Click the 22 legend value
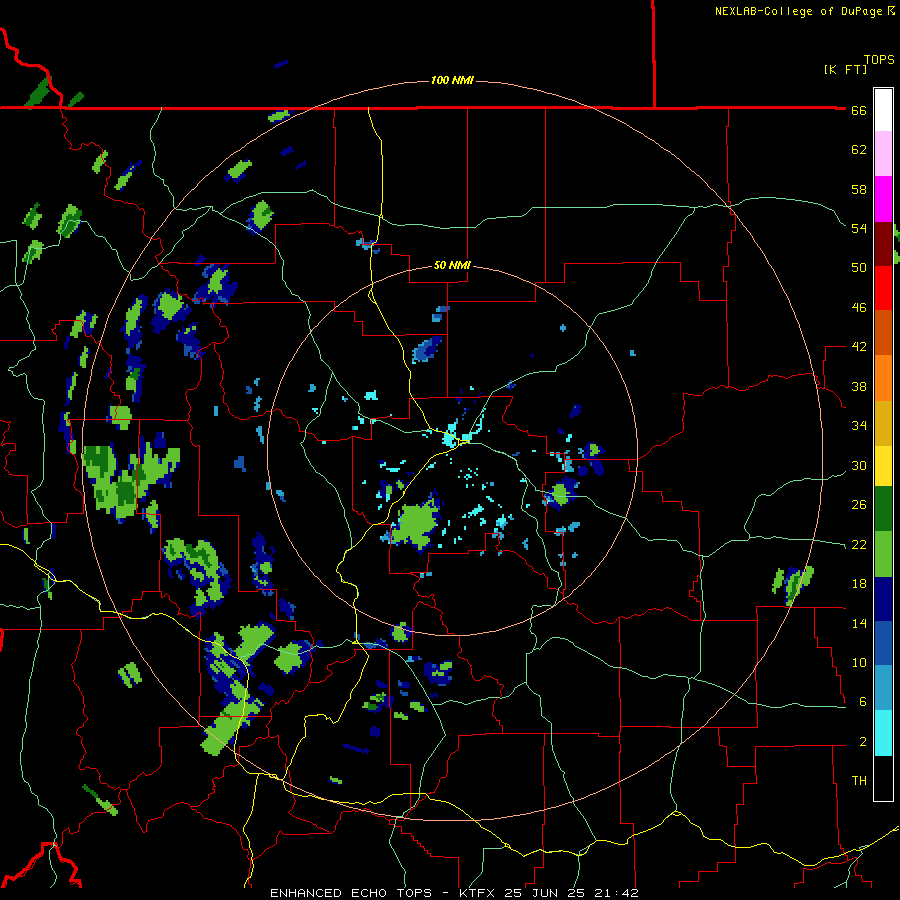Viewport: 900px width, 900px height. (x=859, y=544)
